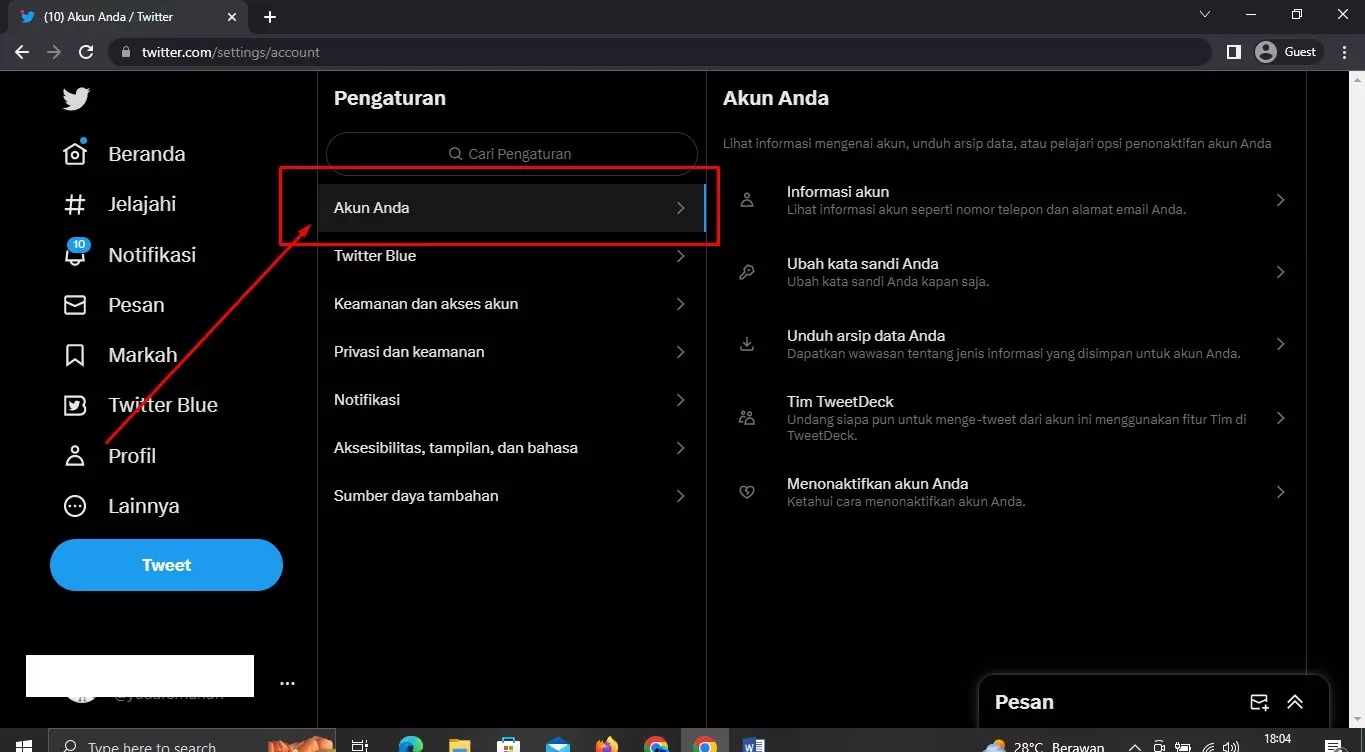Click the key icon beside Ubah kata sandi

click(747, 272)
